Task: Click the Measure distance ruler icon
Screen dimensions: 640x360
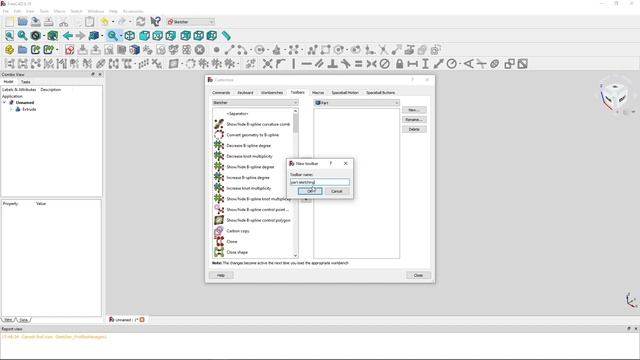Action: [226, 36]
